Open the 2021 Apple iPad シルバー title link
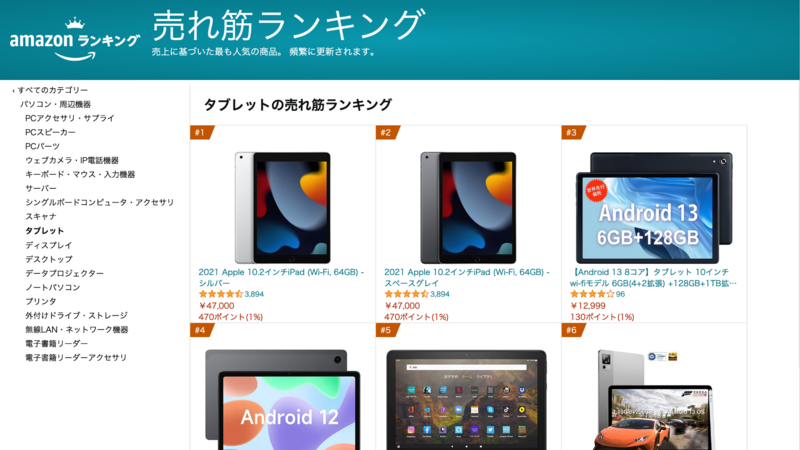Screen dimensions: 800x450 coord(281,278)
